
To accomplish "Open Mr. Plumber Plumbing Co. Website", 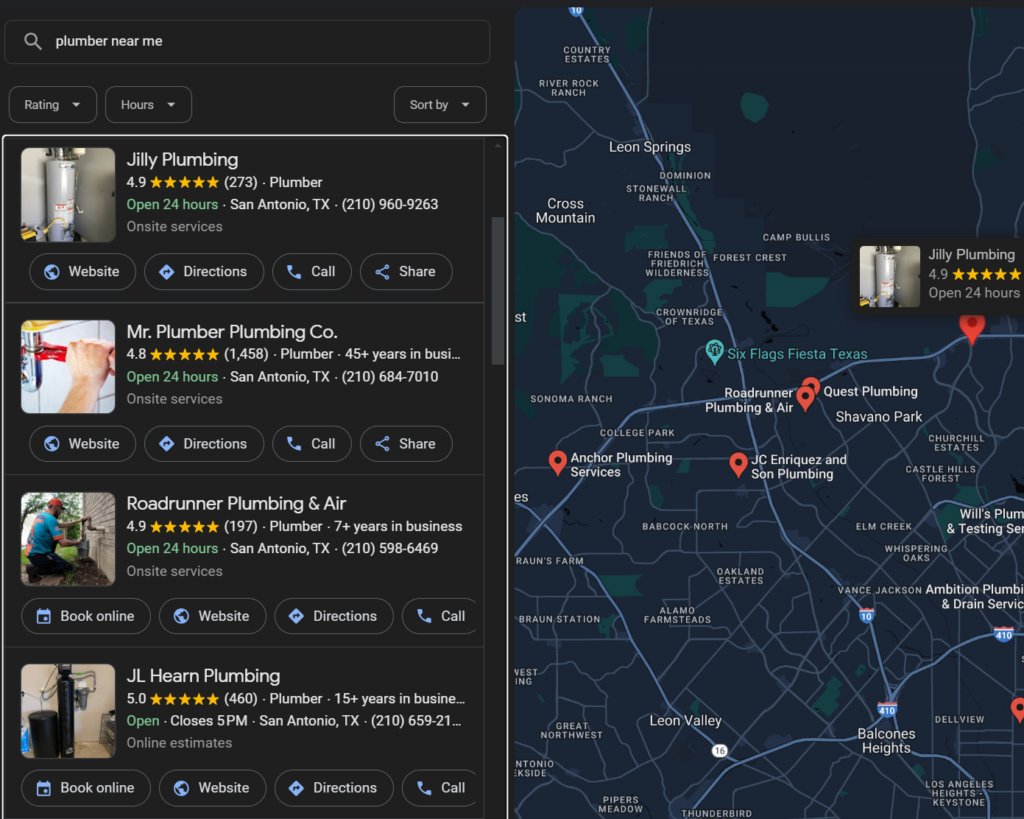I will pos(82,444).
